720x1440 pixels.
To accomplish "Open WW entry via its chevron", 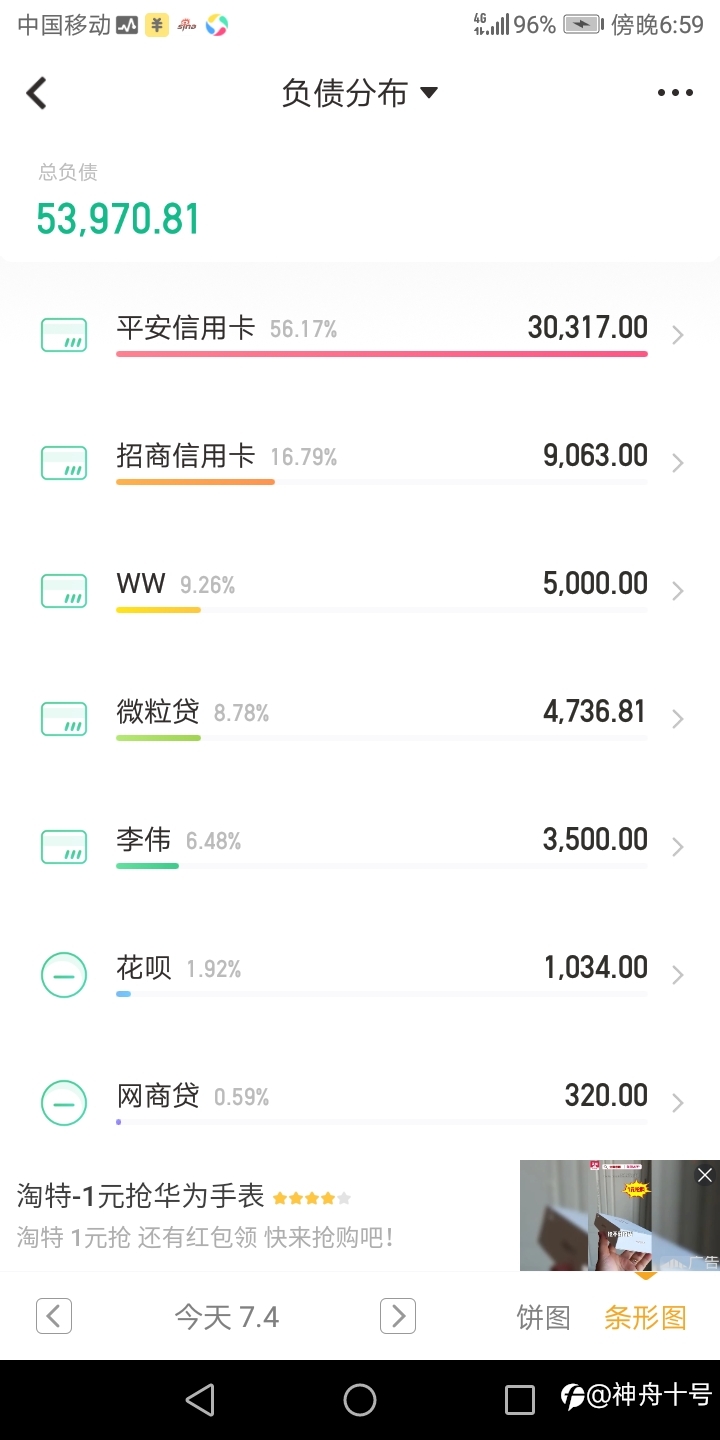I will (678, 591).
